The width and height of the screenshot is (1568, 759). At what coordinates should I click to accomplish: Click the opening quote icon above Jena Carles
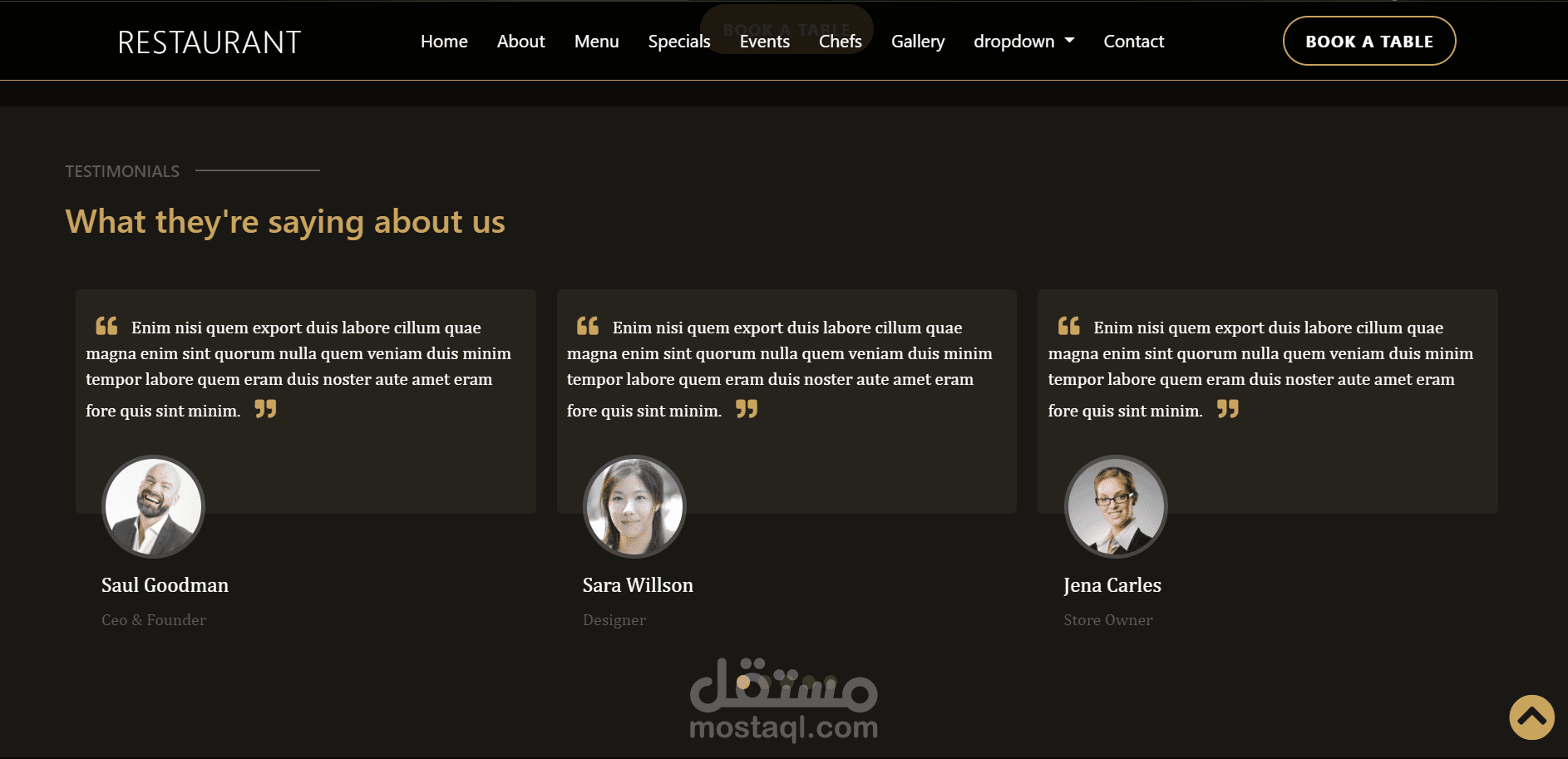(1069, 326)
